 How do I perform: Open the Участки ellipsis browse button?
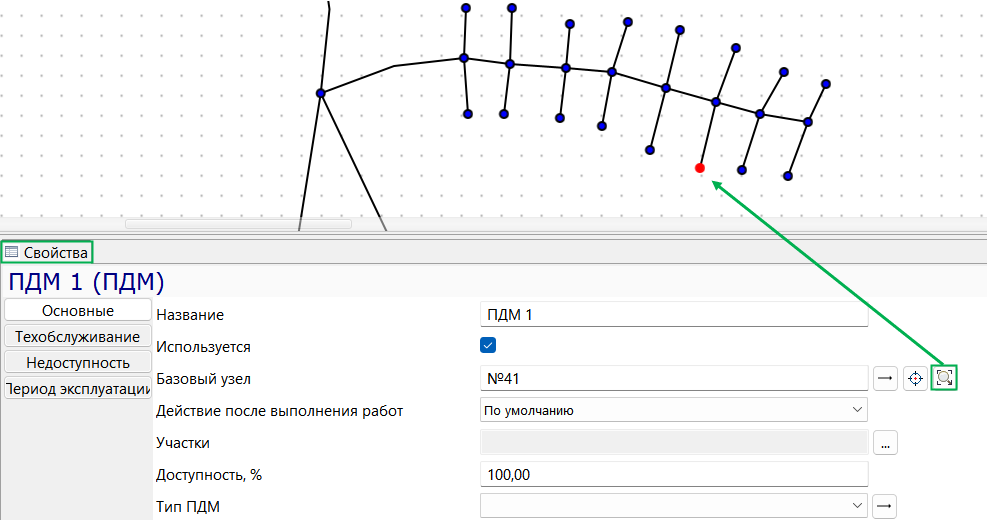(885, 443)
